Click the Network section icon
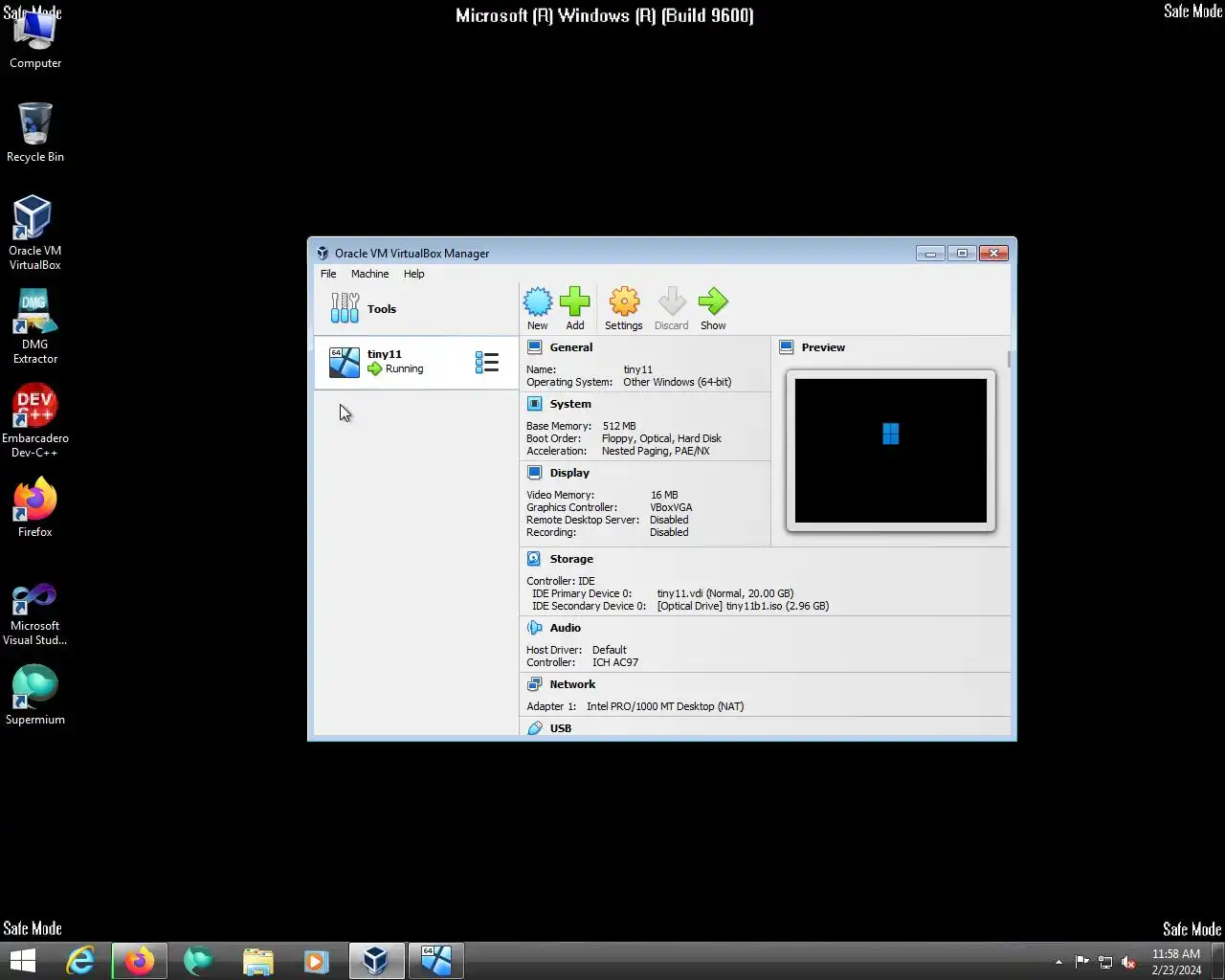The width and height of the screenshot is (1225, 980). coord(535,684)
